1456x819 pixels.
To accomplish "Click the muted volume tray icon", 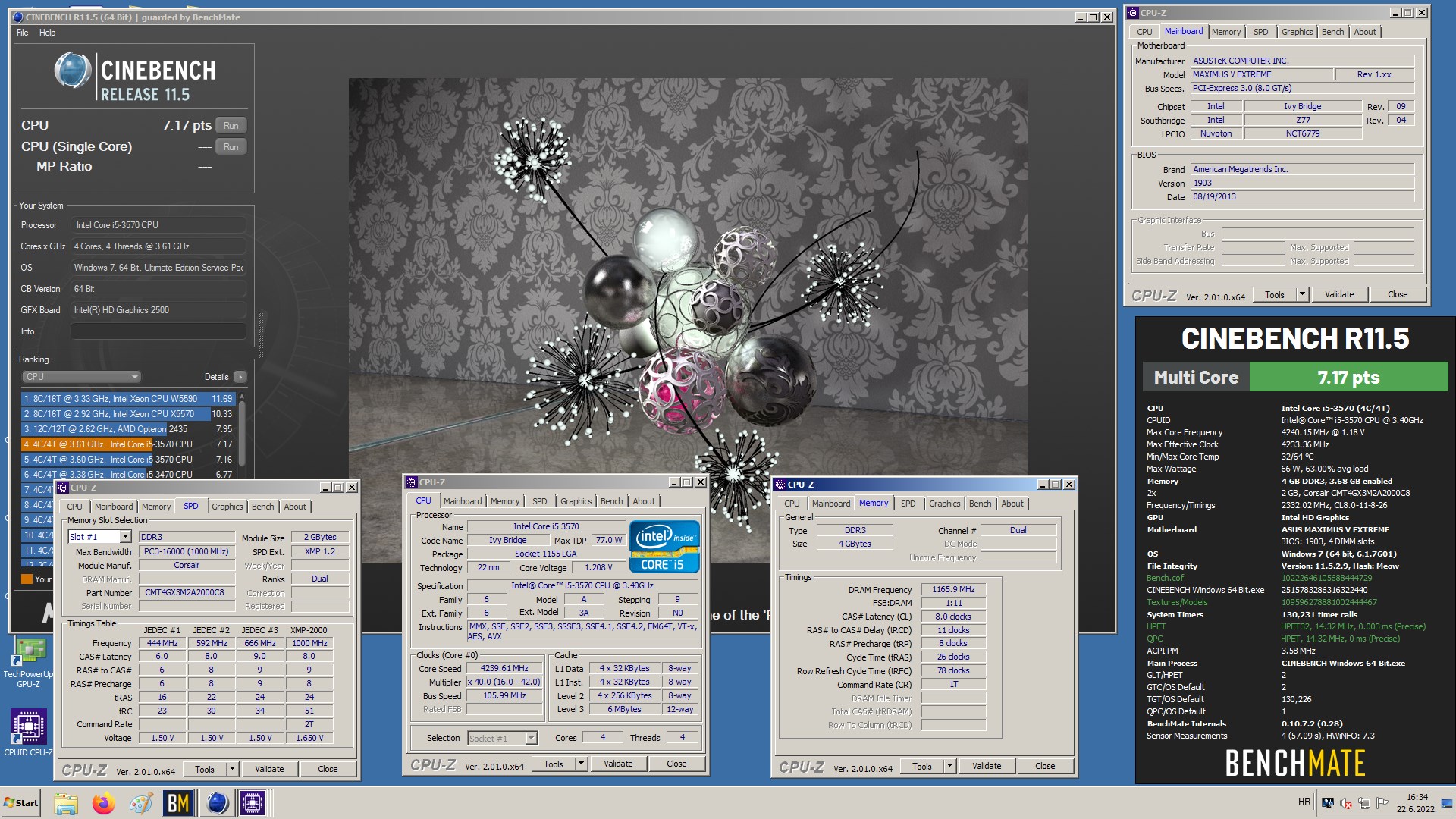I will (1346, 803).
